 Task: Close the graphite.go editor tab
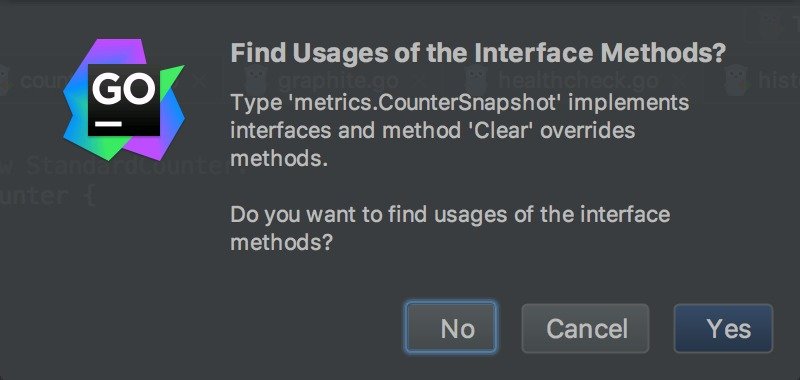(x=419, y=81)
